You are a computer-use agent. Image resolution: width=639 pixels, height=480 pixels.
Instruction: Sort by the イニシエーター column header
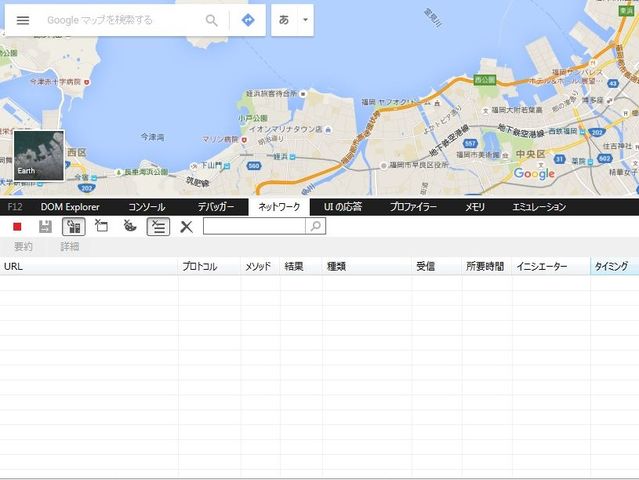click(551, 266)
